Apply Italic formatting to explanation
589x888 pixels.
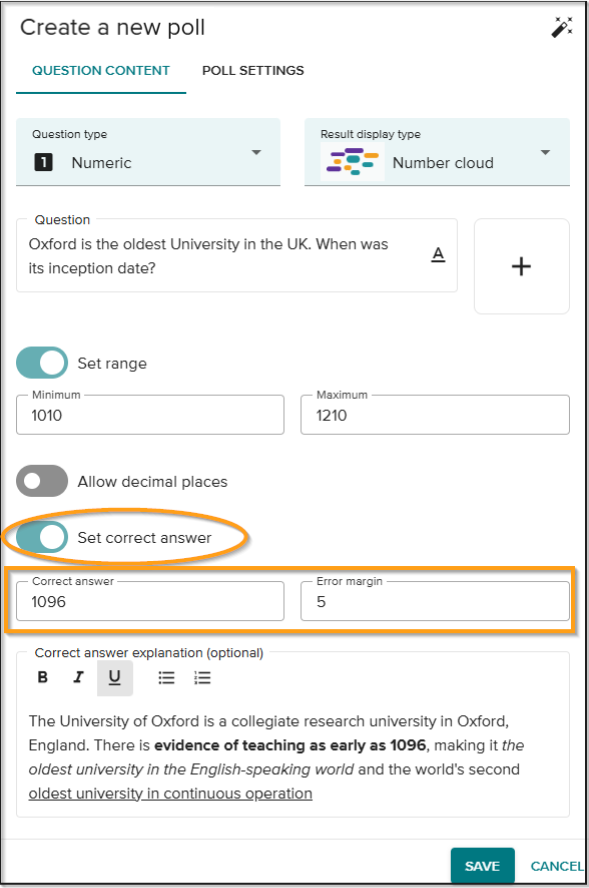pos(78,677)
